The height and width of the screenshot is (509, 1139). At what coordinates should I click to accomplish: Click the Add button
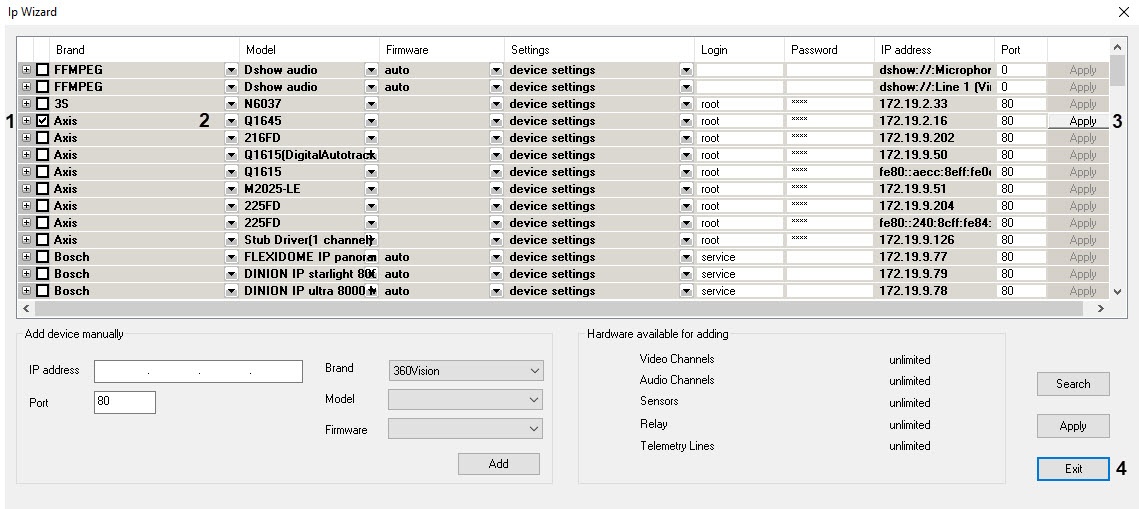tap(498, 464)
